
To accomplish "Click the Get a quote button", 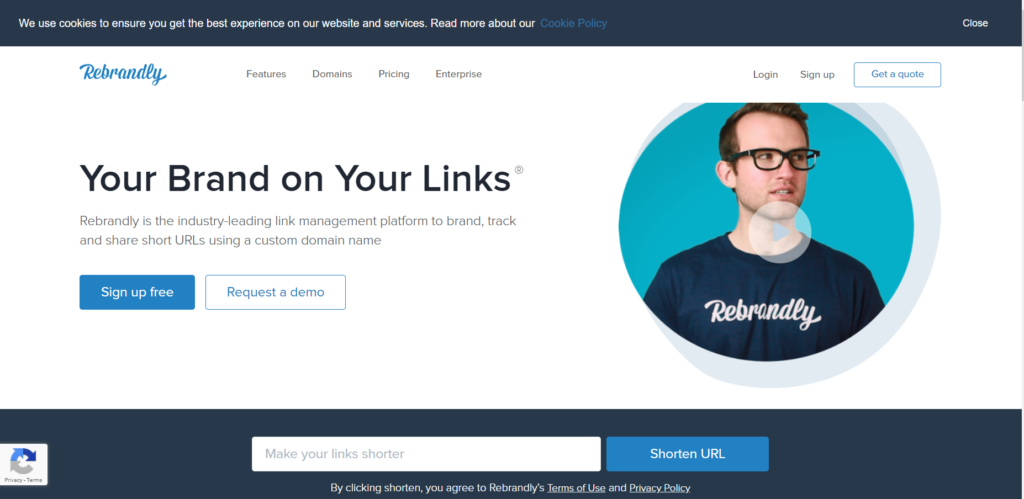I will click(897, 74).
